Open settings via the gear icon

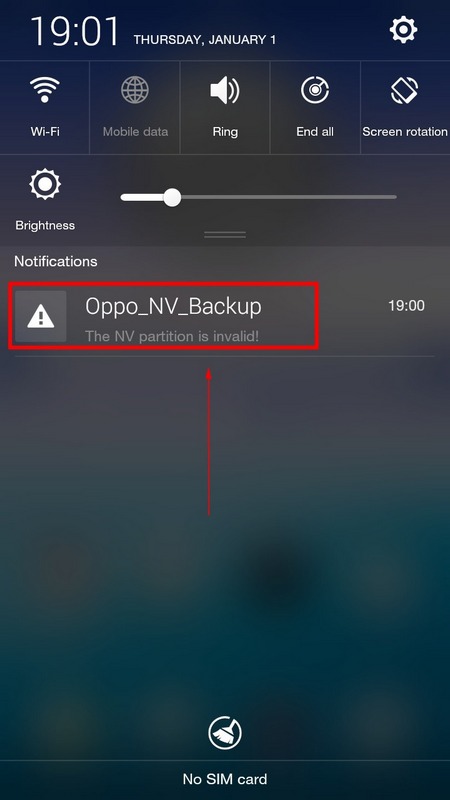click(404, 30)
